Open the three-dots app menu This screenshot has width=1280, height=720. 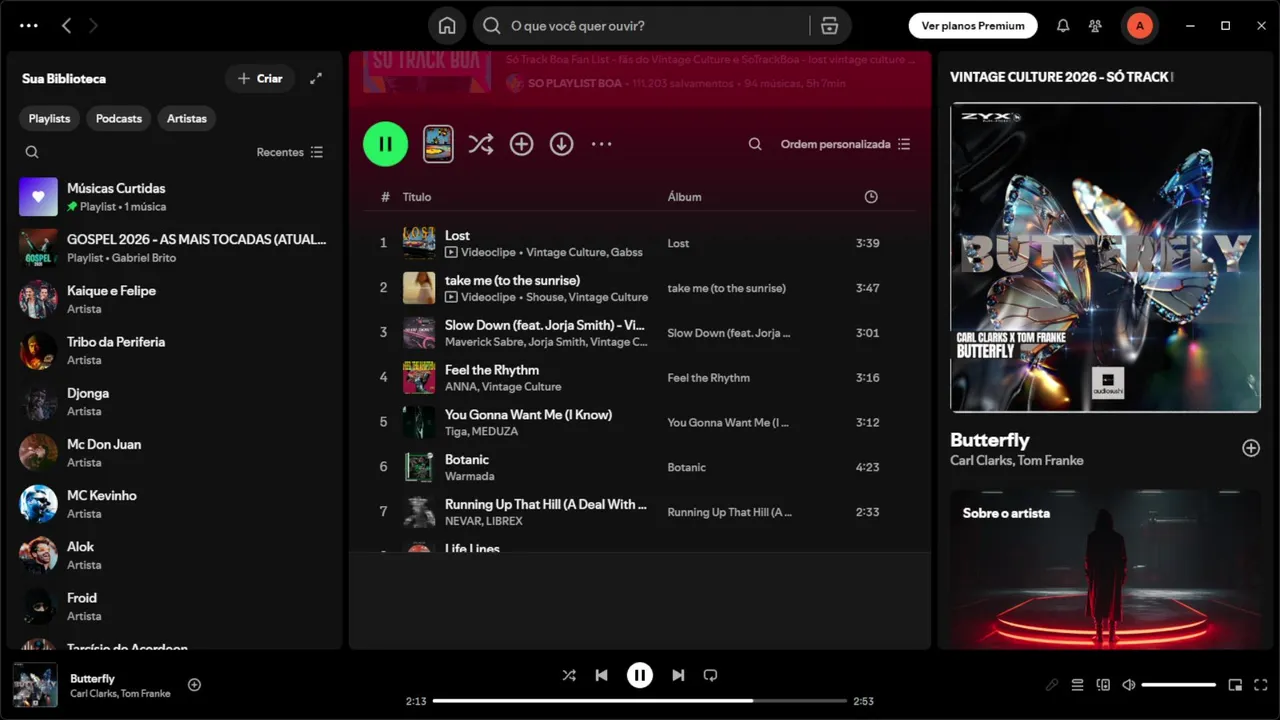click(29, 26)
